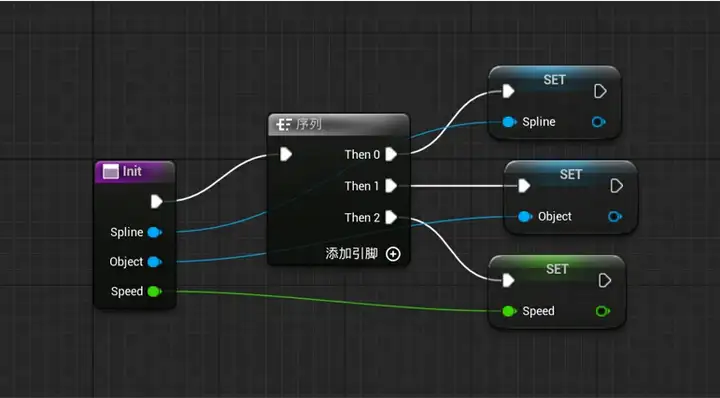Click the Object label in SET node
This screenshot has width=720, height=398.
tap(555, 217)
